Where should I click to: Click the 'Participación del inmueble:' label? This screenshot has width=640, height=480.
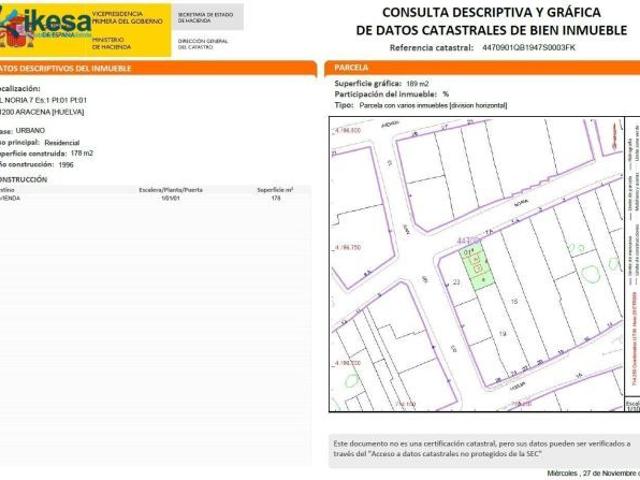pyautogui.click(x=386, y=94)
